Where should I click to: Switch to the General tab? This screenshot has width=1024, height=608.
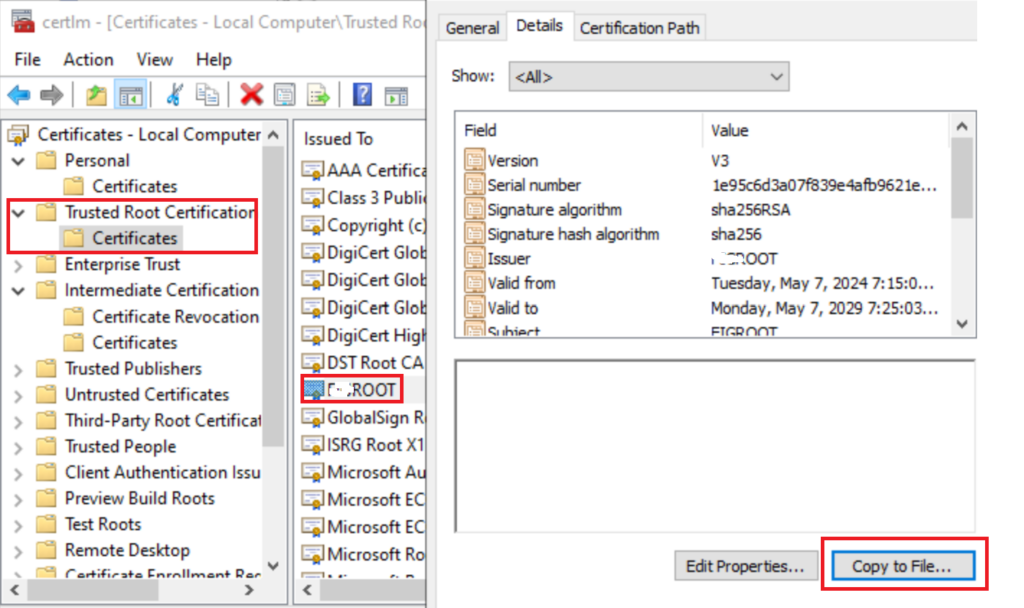click(x=472, y=28)
